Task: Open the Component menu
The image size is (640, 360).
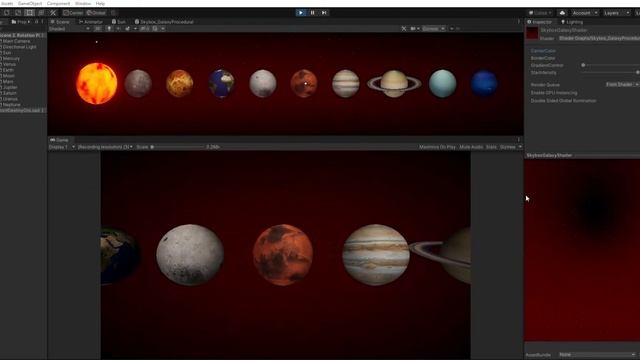Action: click(x=58, y=3)
